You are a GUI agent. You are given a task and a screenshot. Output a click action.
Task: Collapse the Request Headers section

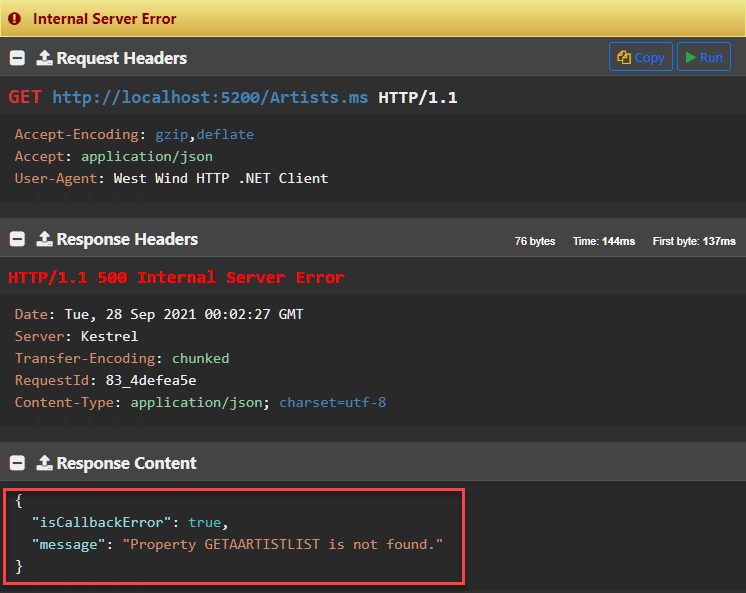pyautogui.click(x=17, y=58)
